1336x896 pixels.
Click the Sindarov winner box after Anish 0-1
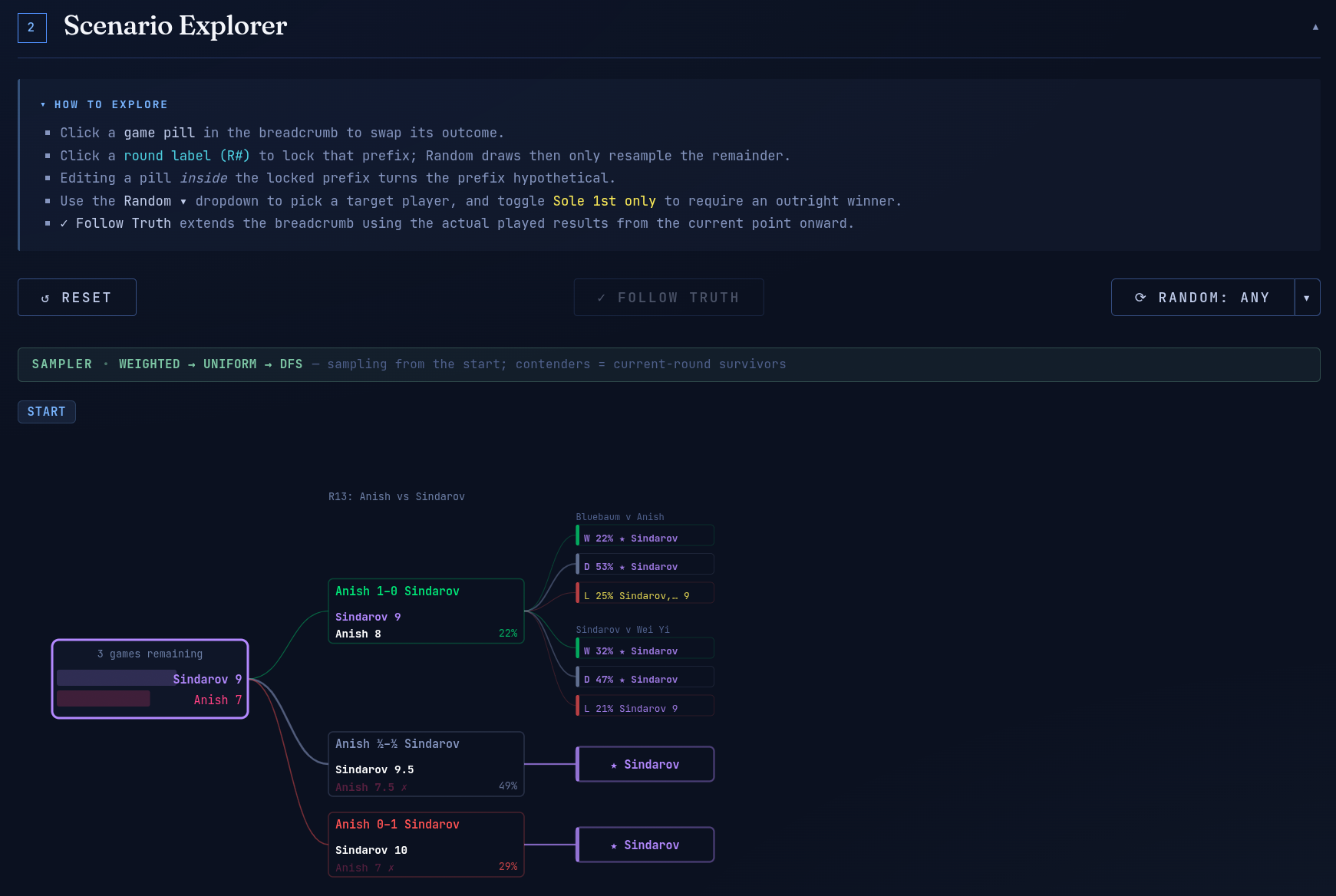click(x=645, y=845)
